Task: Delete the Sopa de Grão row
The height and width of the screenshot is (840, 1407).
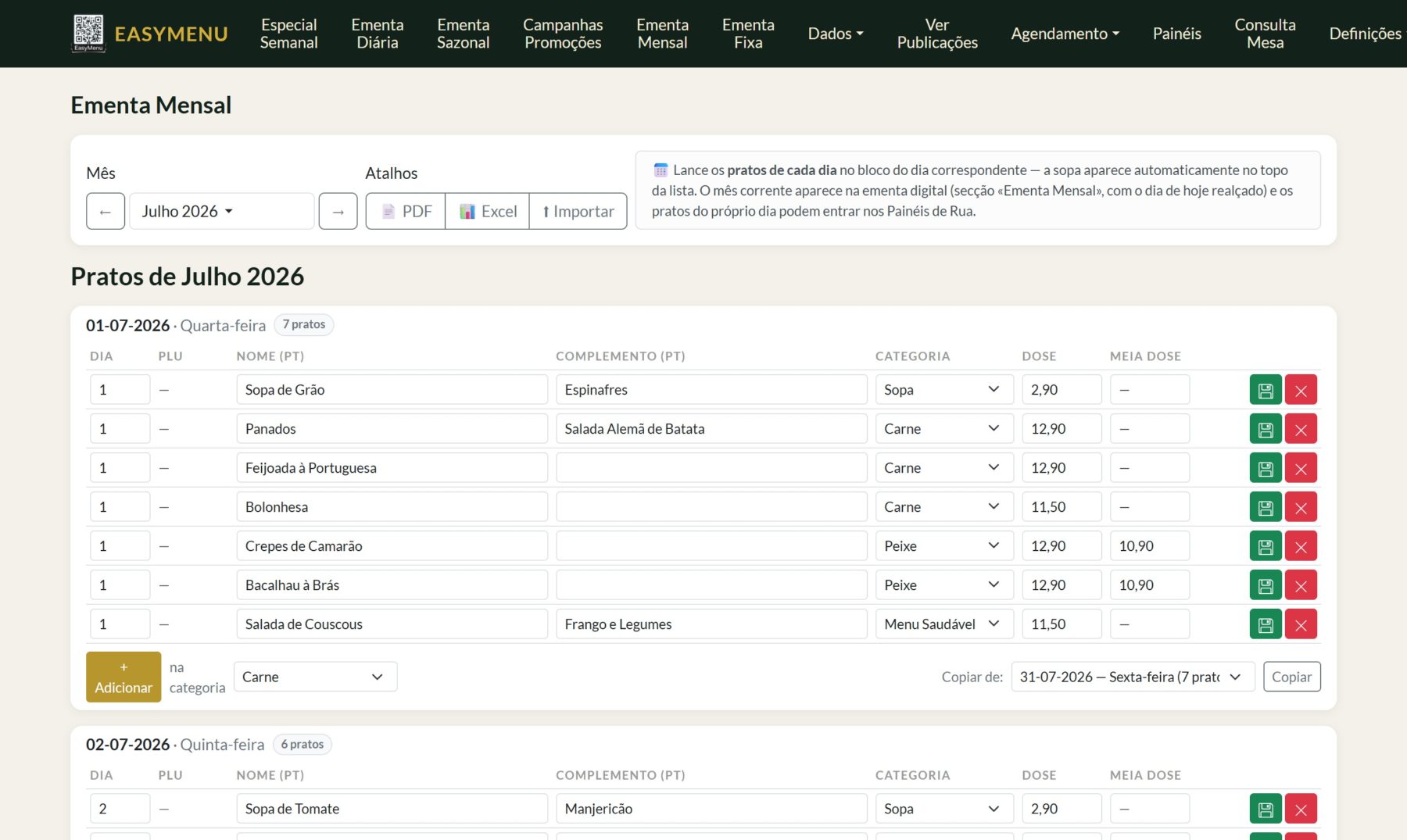Action: 1301,390
